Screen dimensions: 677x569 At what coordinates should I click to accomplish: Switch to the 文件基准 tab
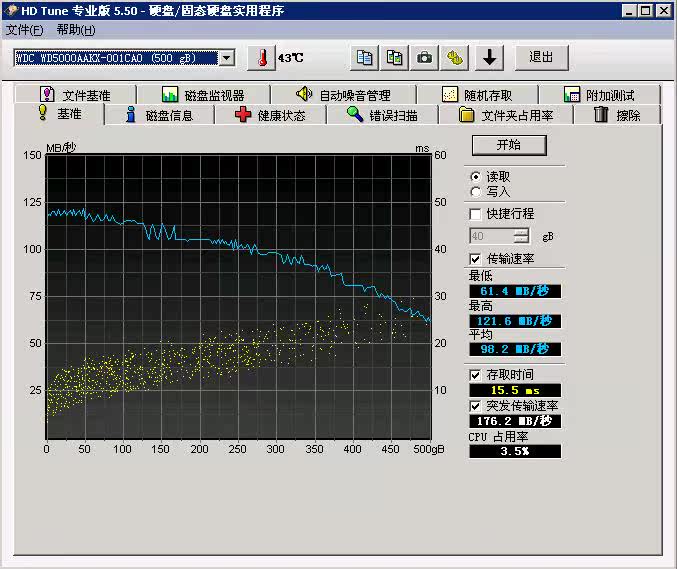(x=75, y=95)
